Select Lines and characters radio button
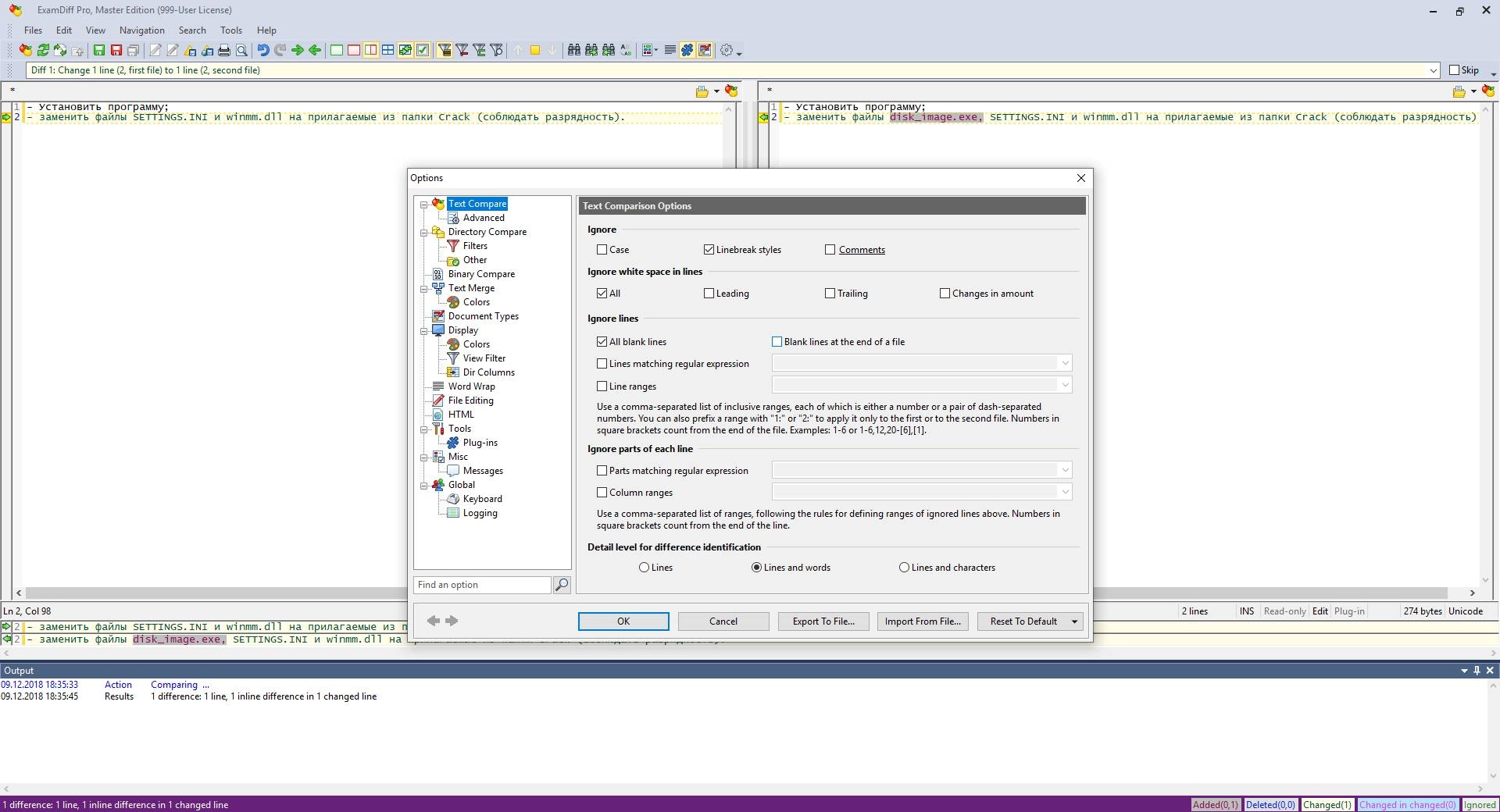The width and height of the screenshot is (1500, 812). 904,568
